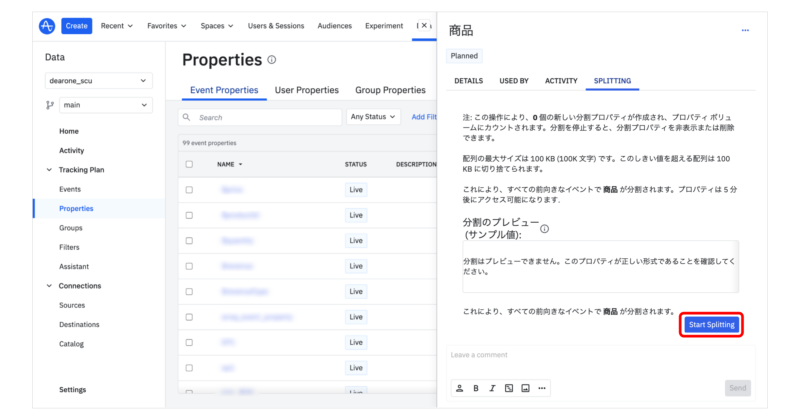Tick the checkbox of the first property row
800x420 pixels.
pyautogui.click(x=189, y=189)
